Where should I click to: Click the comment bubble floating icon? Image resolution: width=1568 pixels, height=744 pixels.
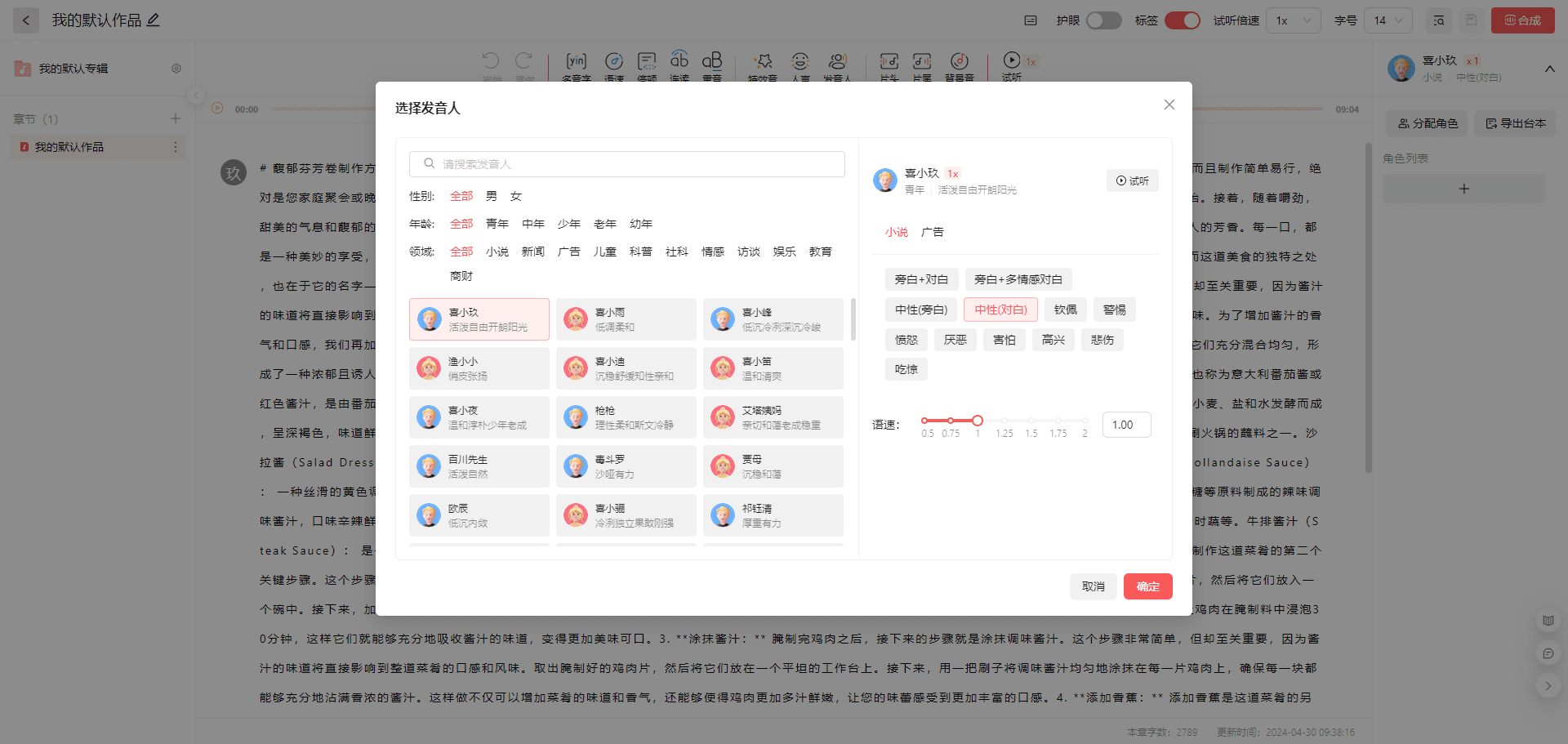pos(1548,653)
